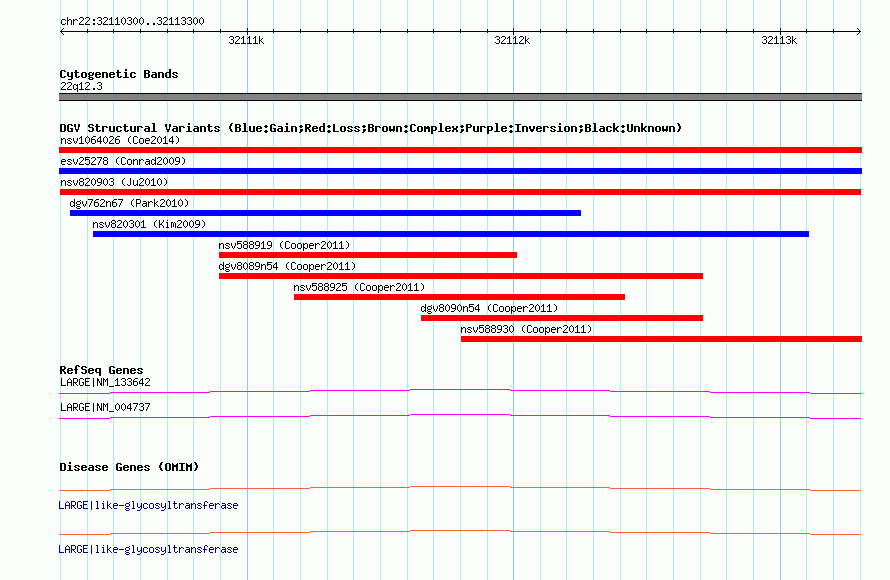Click the LARGE|NM_004737 gene label

point(105,407)
